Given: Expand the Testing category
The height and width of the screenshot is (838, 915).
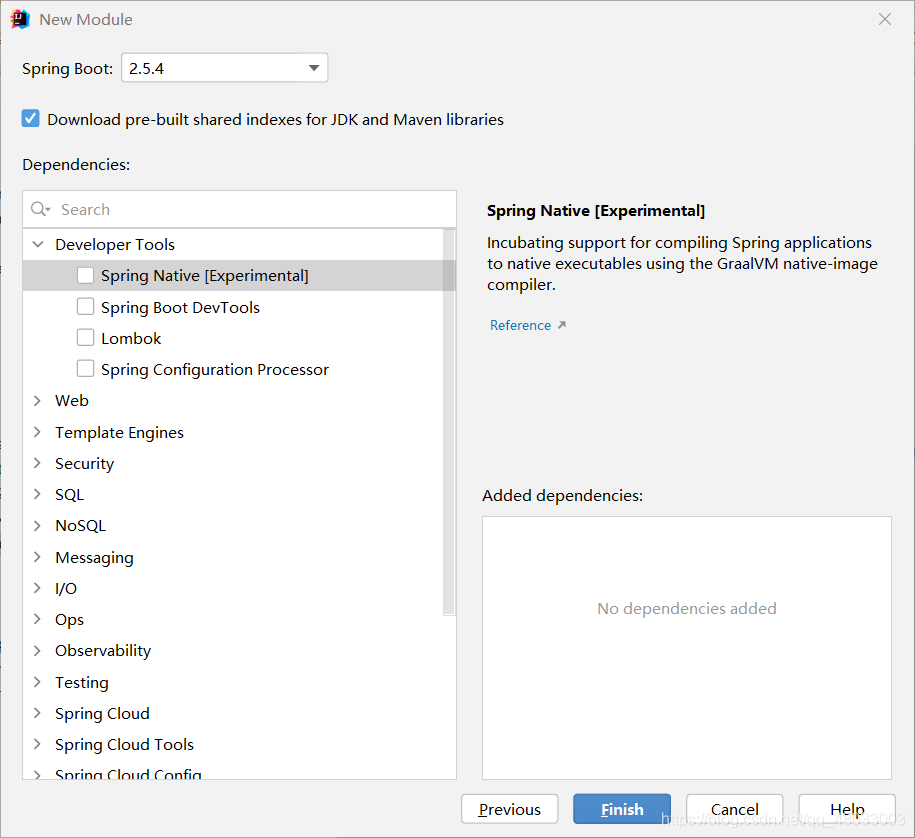Looking at the screenshot, I should [37, 682].
